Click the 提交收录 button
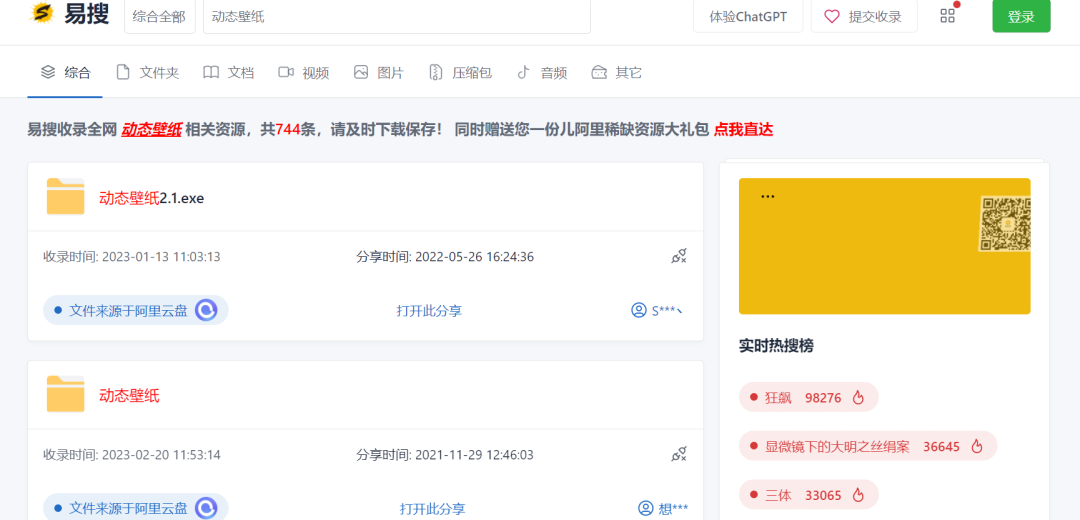This screenshot has height=520, width=1080. point(864,17)
